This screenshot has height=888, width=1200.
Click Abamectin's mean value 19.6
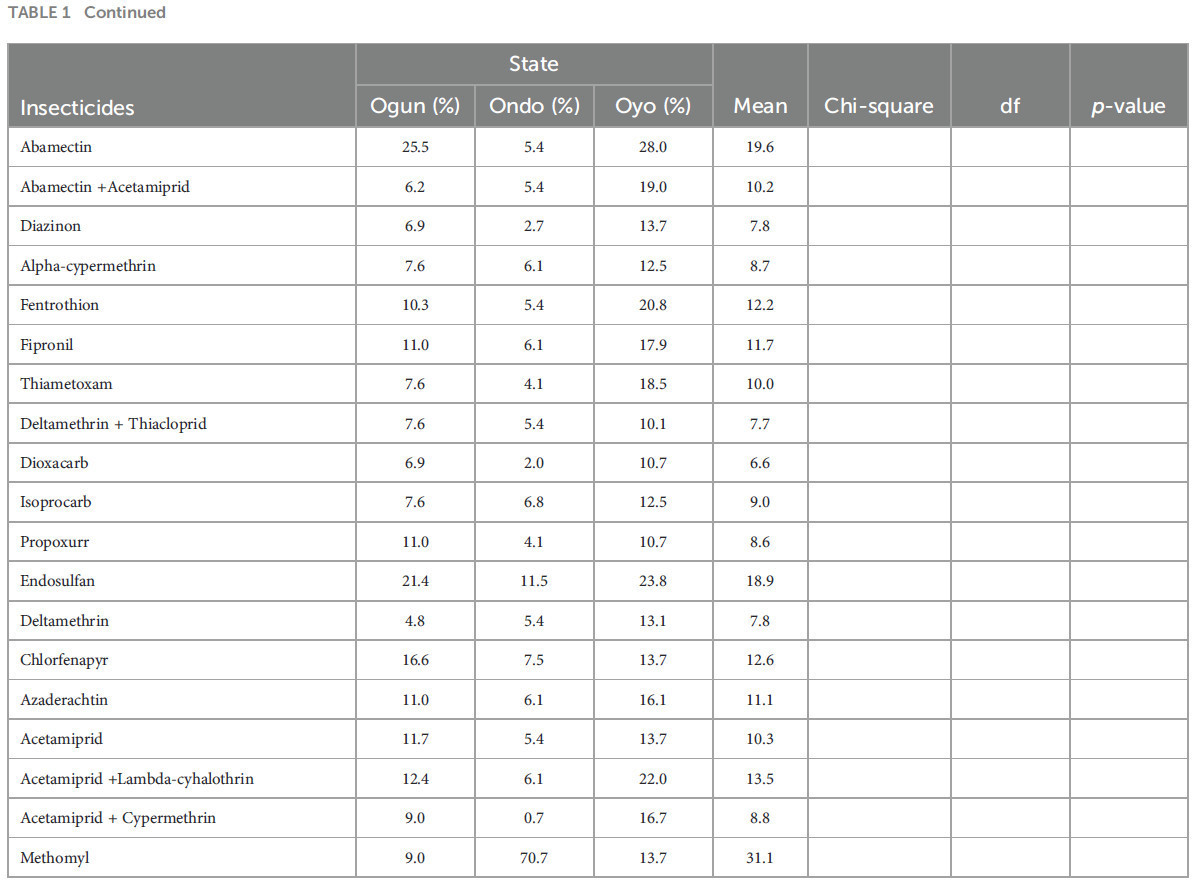(x=760, y=147)
